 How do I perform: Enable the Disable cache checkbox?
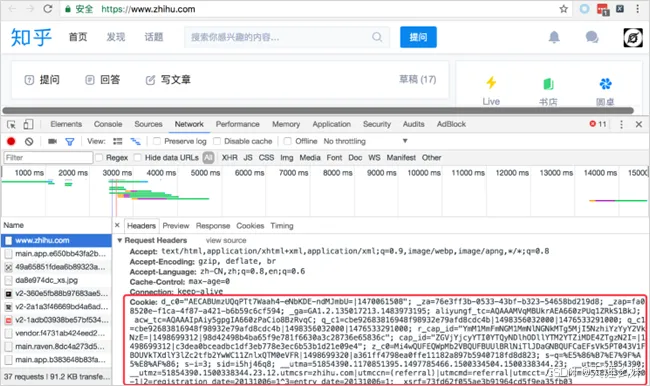click(217, 141)
